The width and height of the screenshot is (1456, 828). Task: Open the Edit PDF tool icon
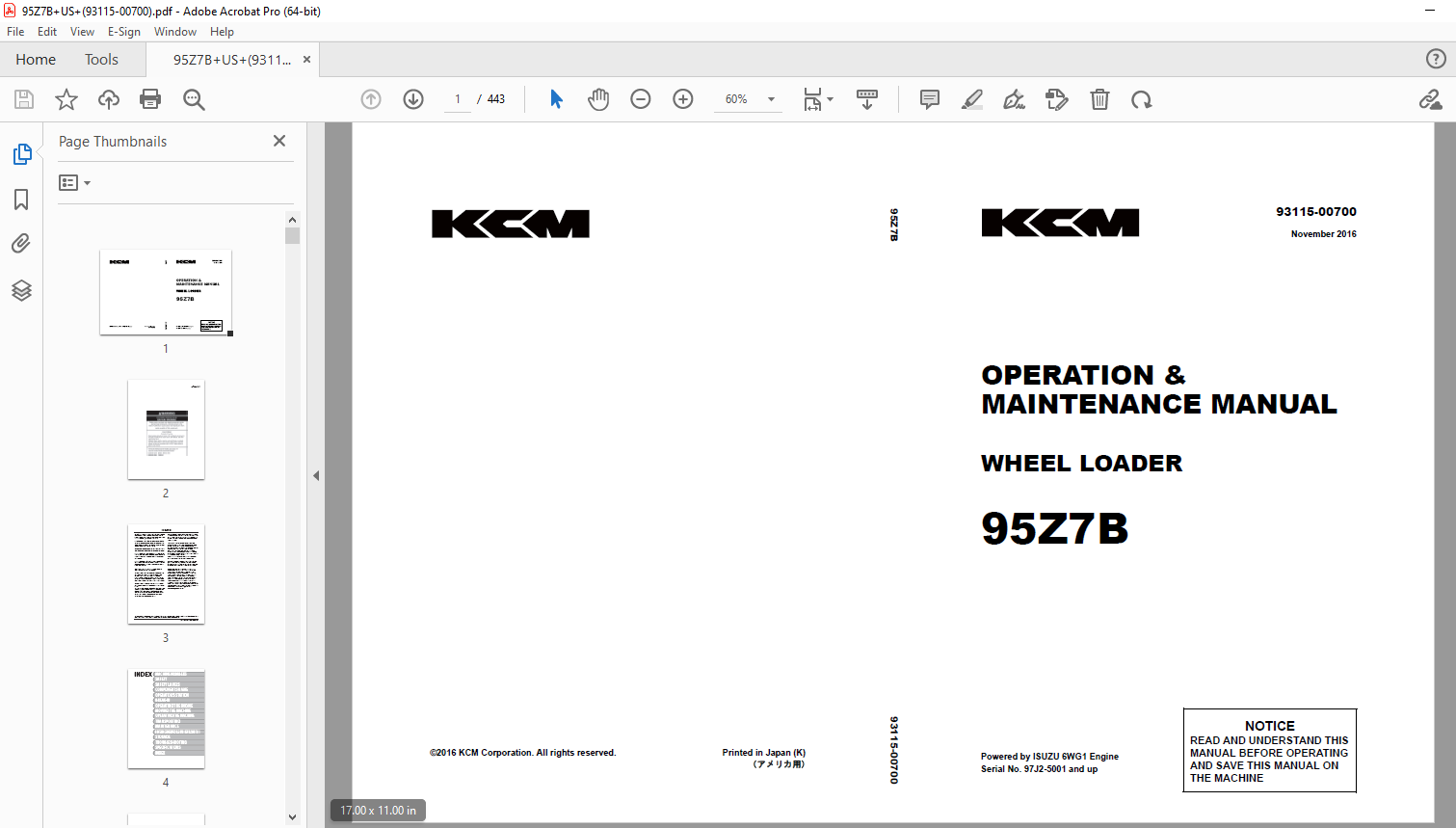[1057, 99]
